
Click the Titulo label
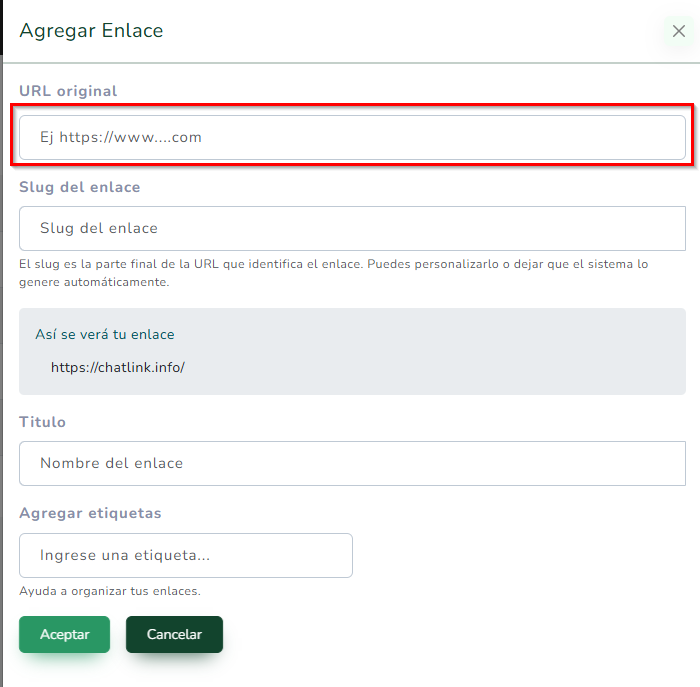43,422
